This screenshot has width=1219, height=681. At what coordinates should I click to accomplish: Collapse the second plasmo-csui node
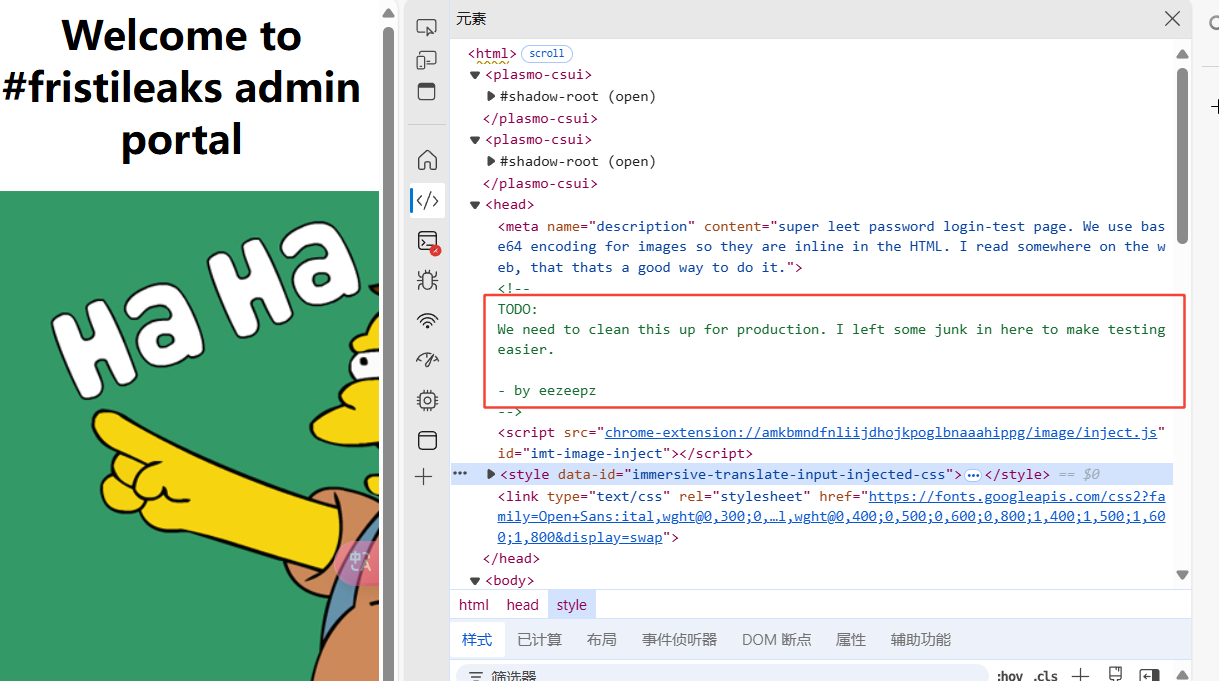[x=475, y=140]
